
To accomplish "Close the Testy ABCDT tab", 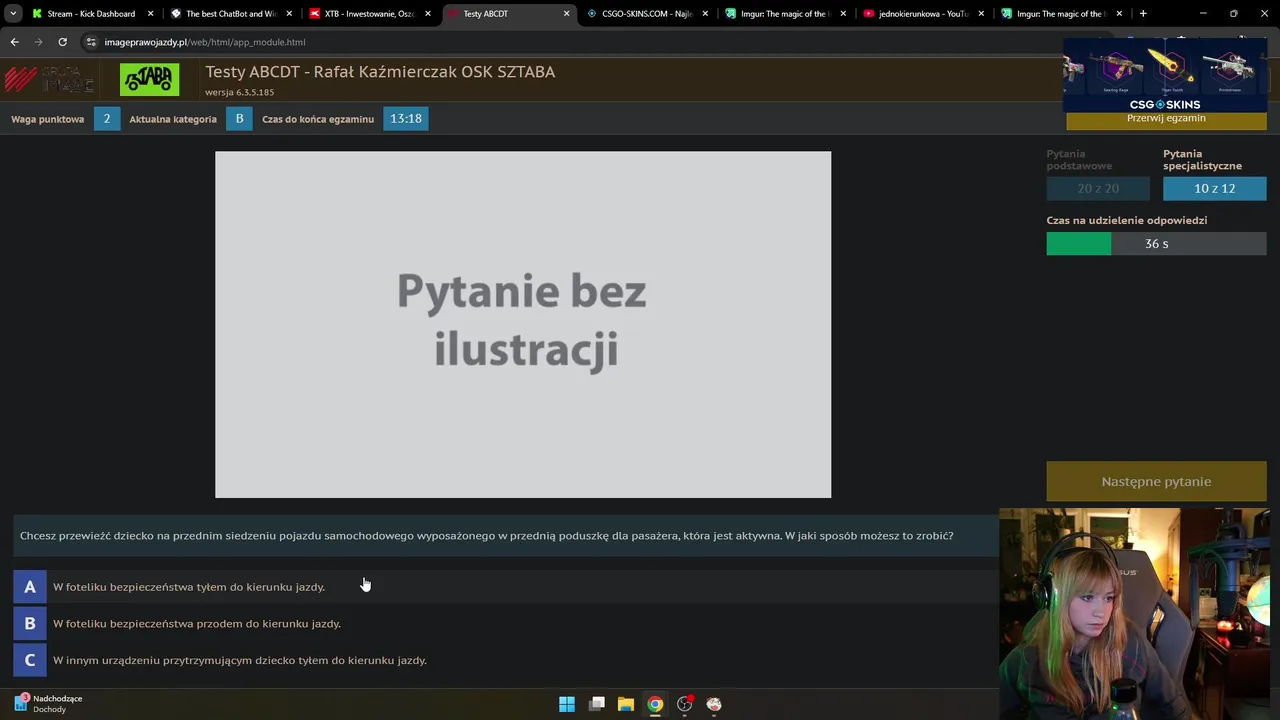I will [566, 14].
